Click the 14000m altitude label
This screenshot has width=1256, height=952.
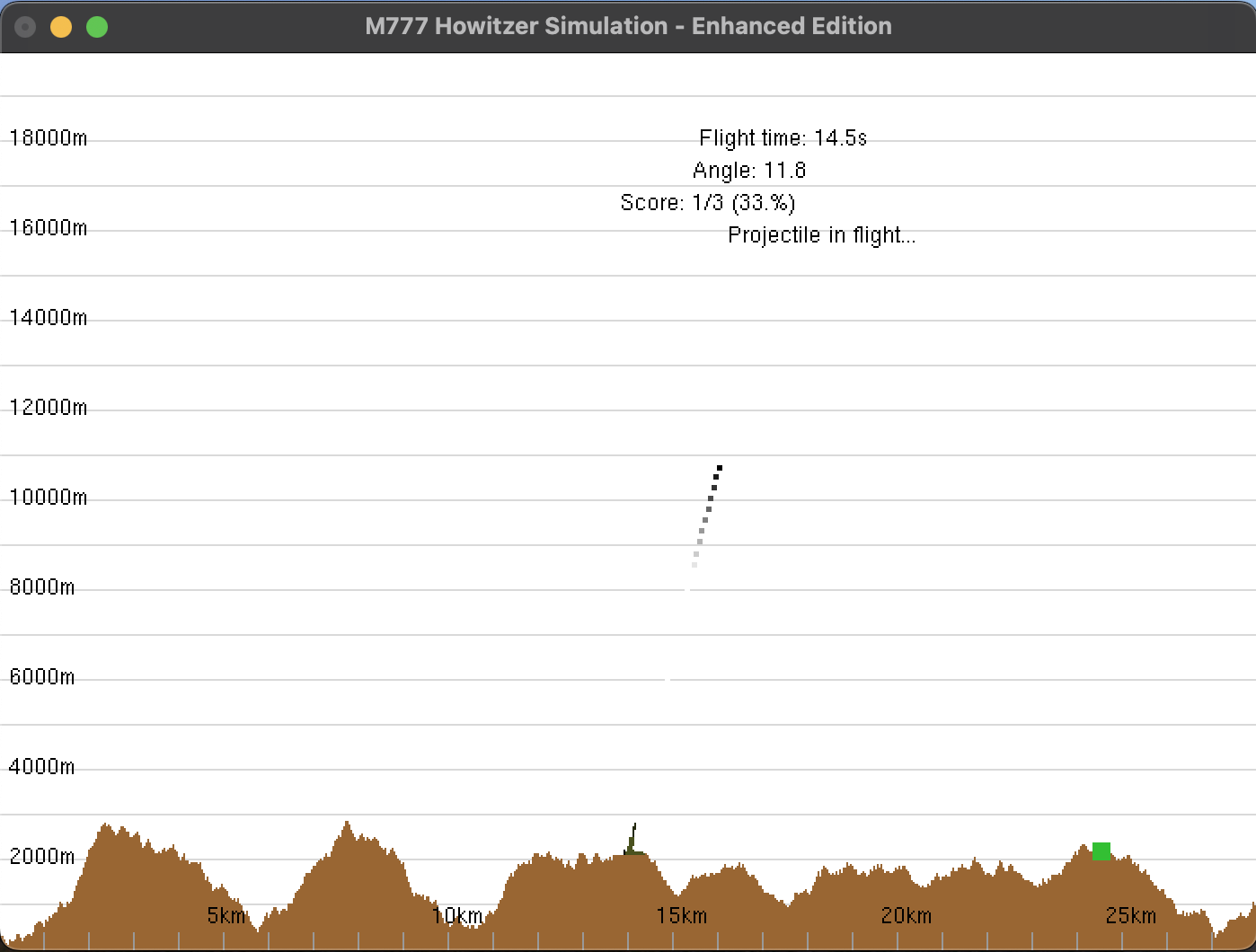[49, 318]
